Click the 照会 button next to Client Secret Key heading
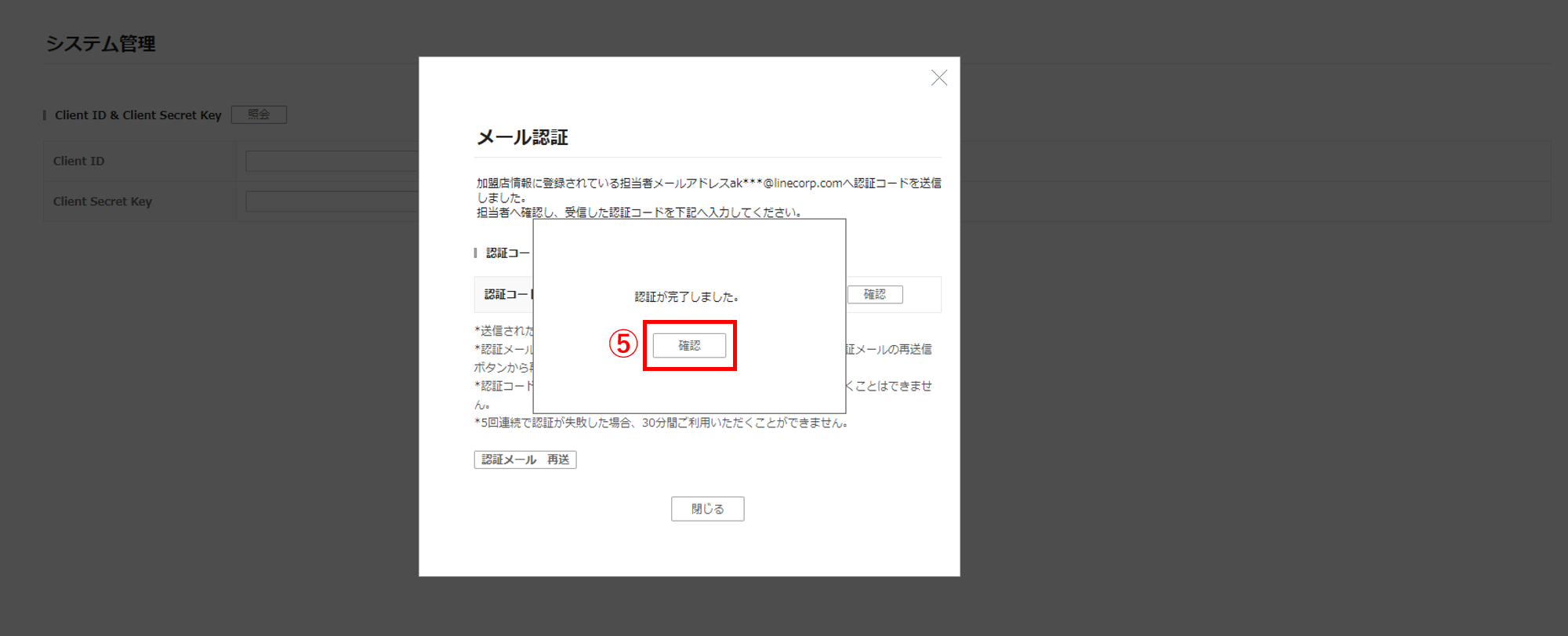Viewport: 1568px width, 636px height. (259, 114)
